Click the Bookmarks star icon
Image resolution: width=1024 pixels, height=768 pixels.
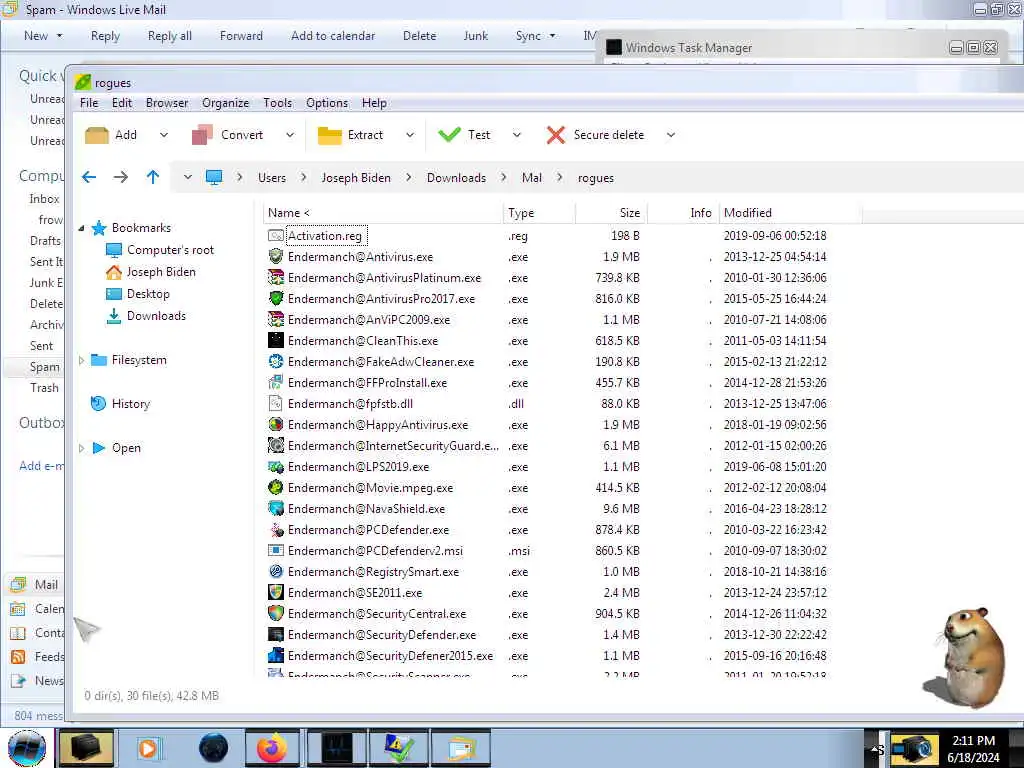pos(99,228)
